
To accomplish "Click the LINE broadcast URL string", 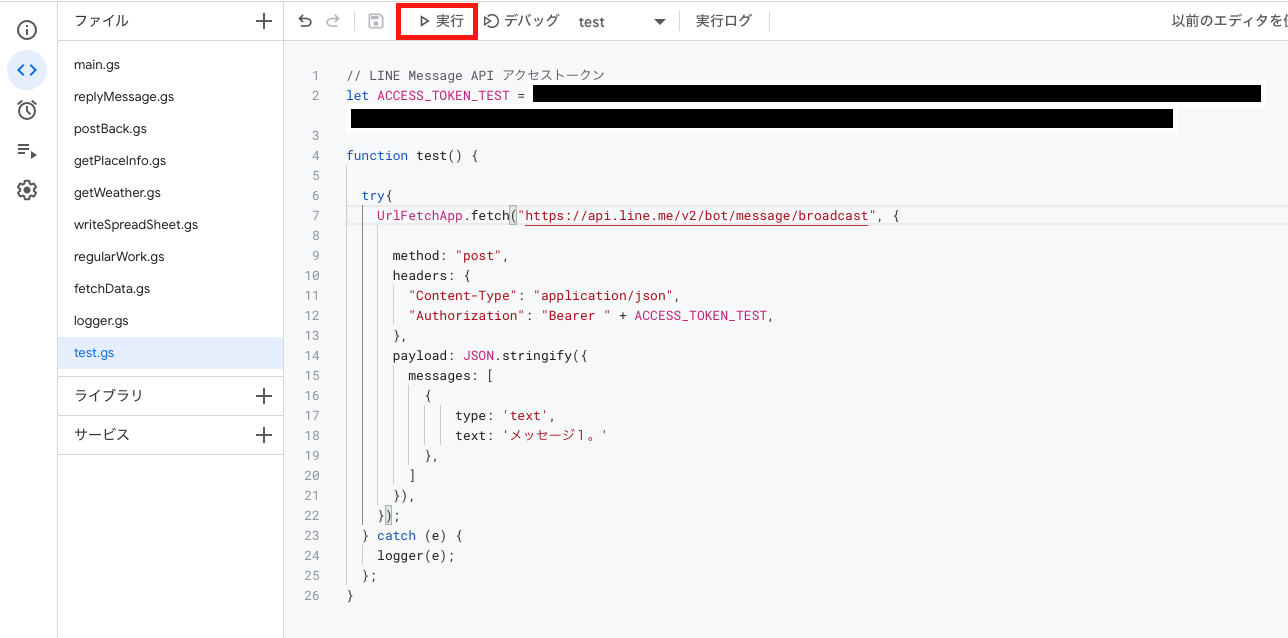I will point(696,216).
